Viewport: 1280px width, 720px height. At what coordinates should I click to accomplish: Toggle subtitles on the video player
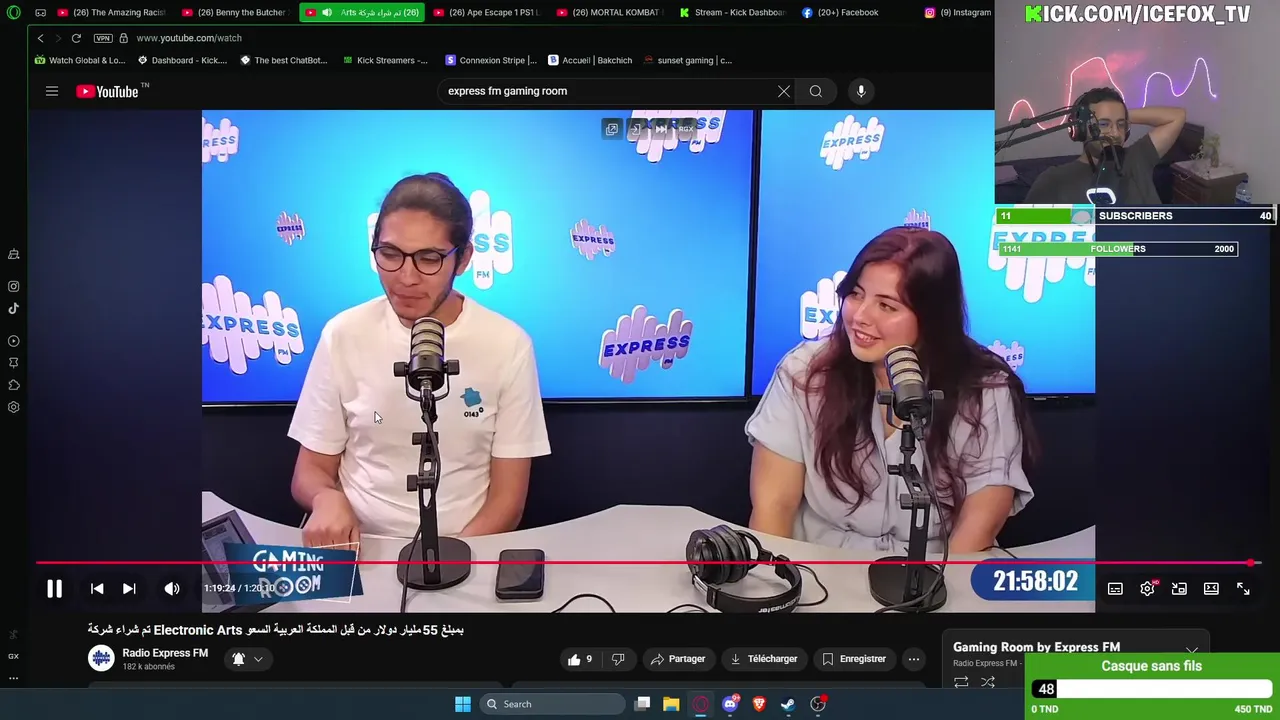(x=1115, y=589)
